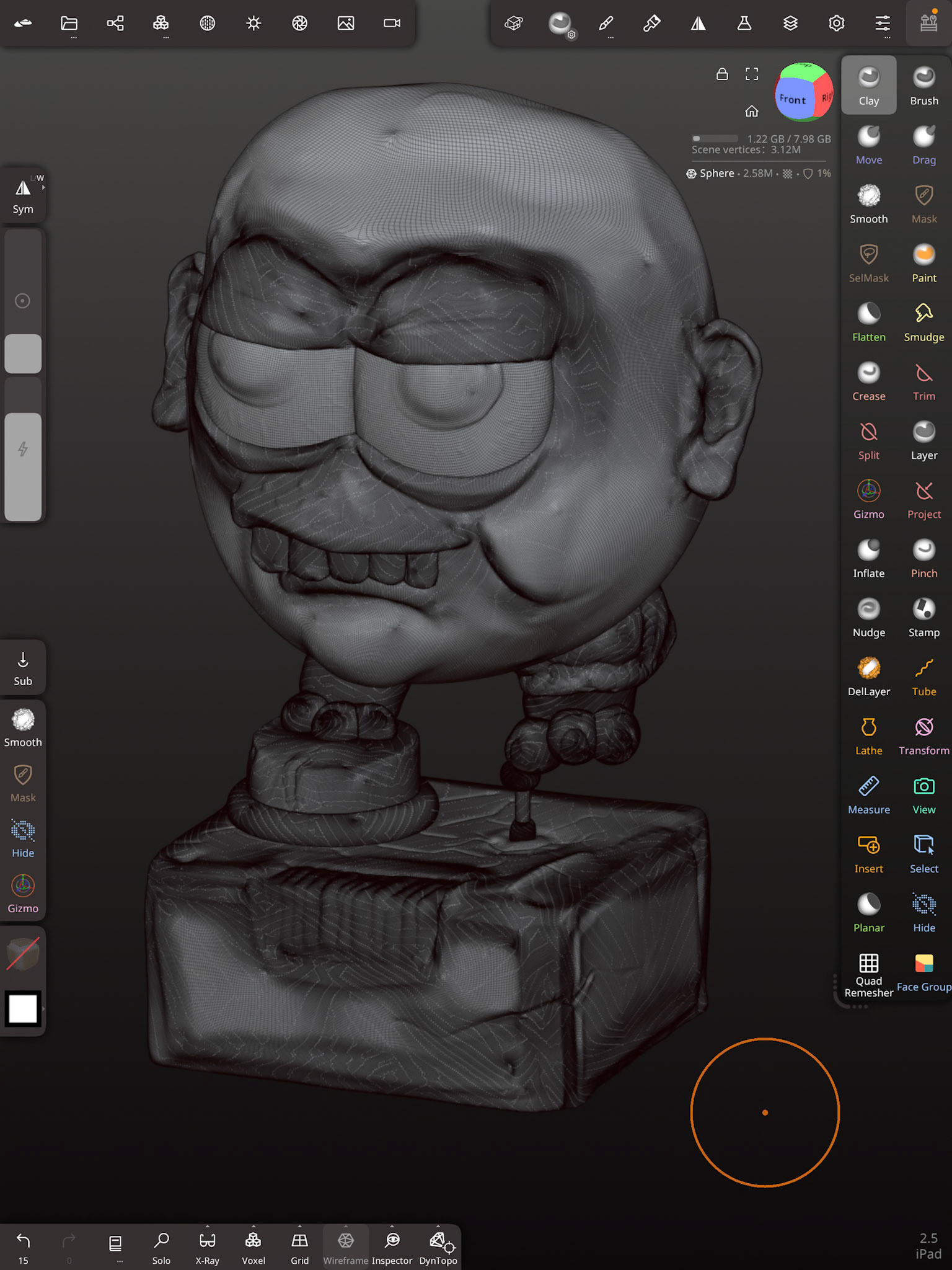This screenshot has width=952, height=1270.
Task: Choose the Lathe tool
Action: point(868,735)
